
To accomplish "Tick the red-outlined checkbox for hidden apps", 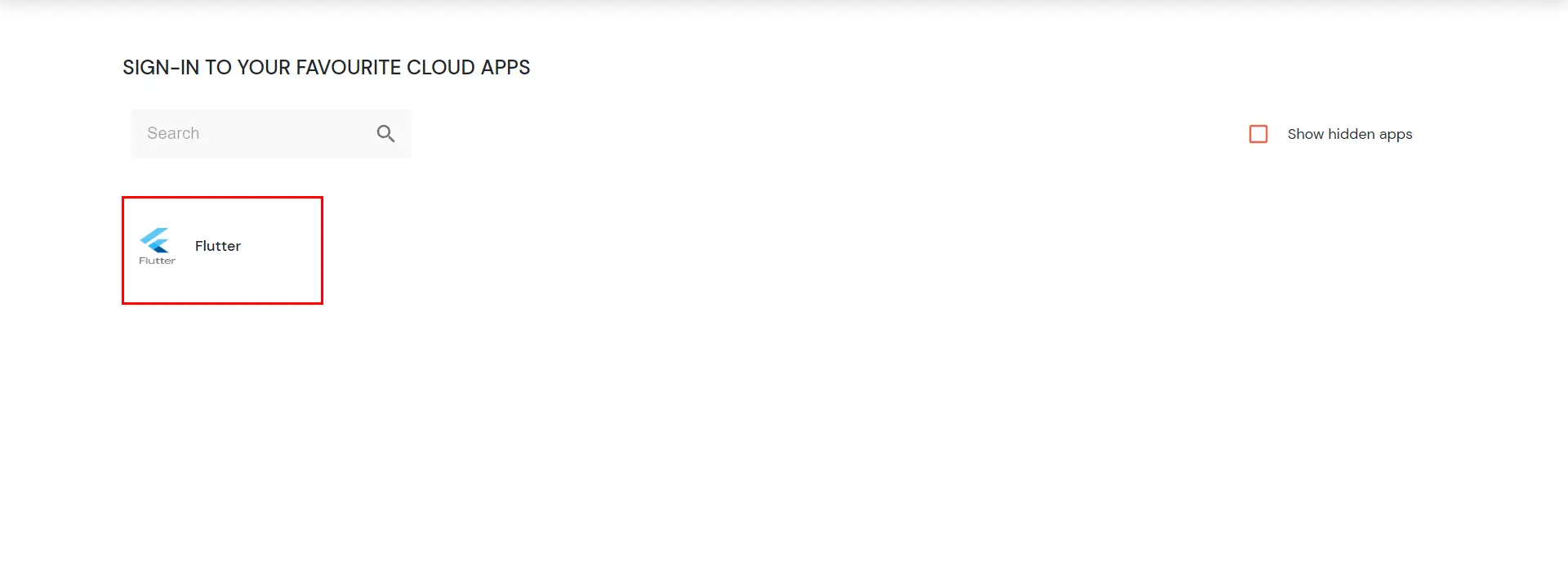I will coord(1258,134).
